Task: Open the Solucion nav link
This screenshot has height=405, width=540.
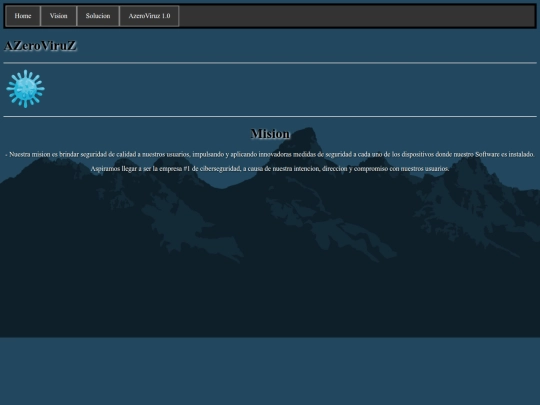Action: tap(98, 16)
